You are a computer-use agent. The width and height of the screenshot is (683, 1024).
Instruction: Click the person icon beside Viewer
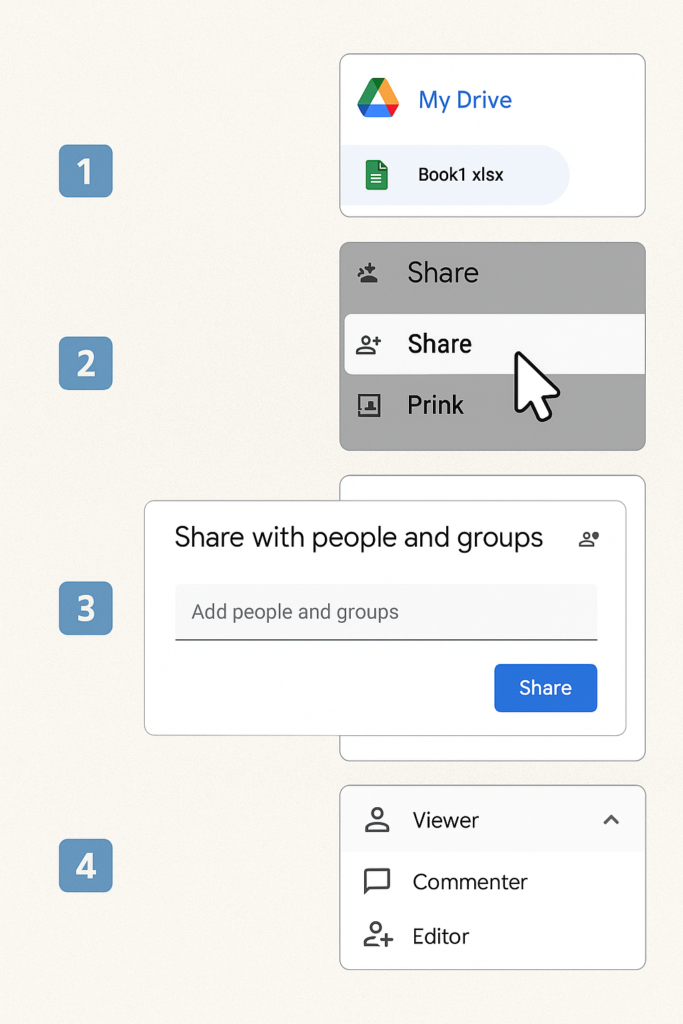click(377, 821)
